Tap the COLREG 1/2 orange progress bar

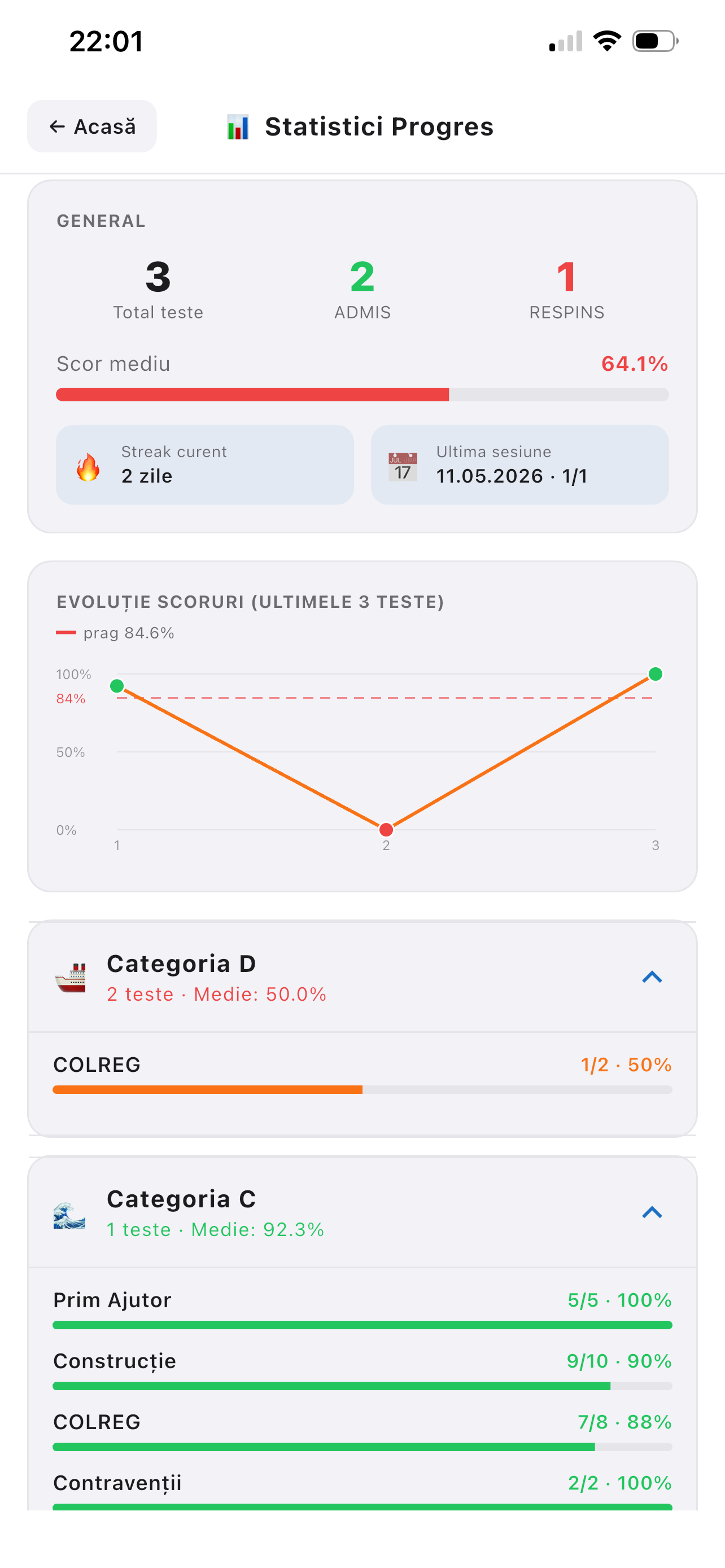pyautogui.click(x=362, y=1089)
